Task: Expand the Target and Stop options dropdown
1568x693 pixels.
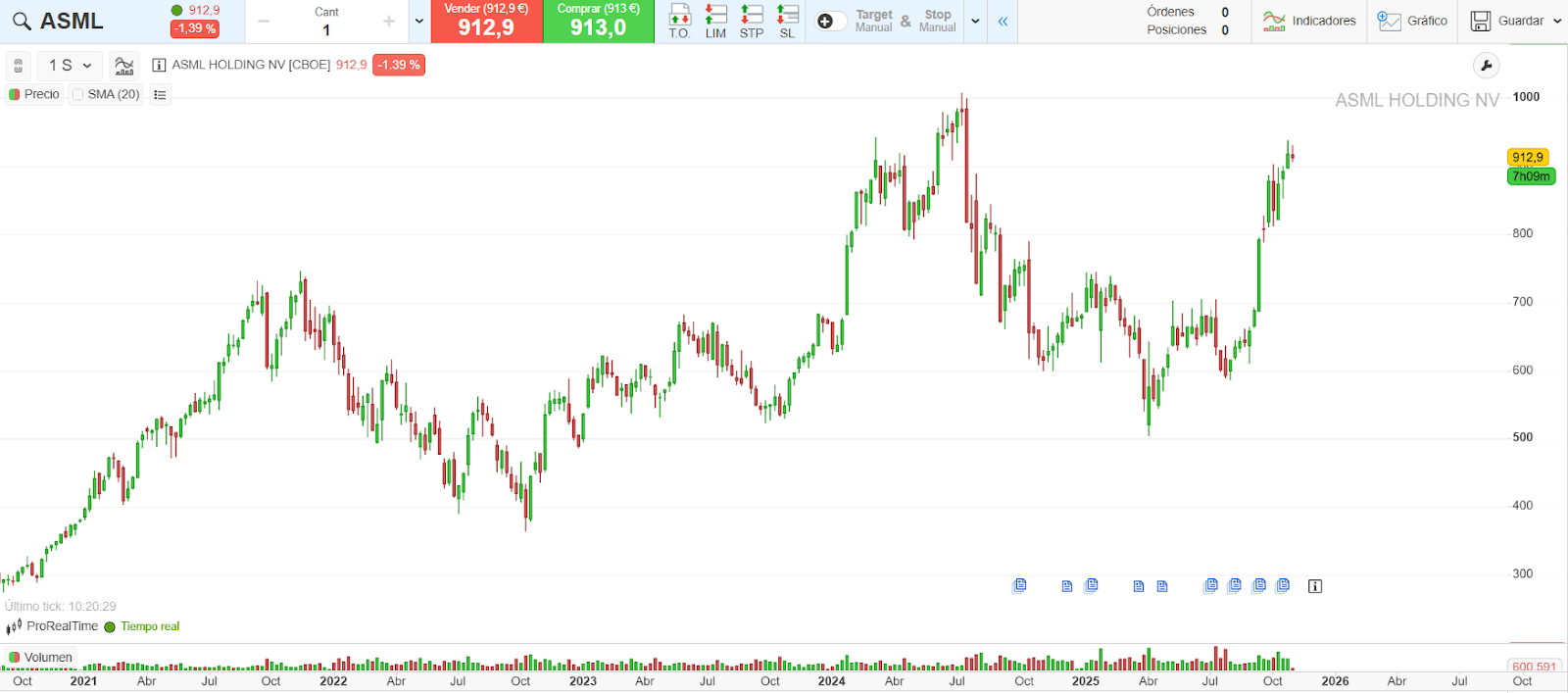Action: point(975,21)
